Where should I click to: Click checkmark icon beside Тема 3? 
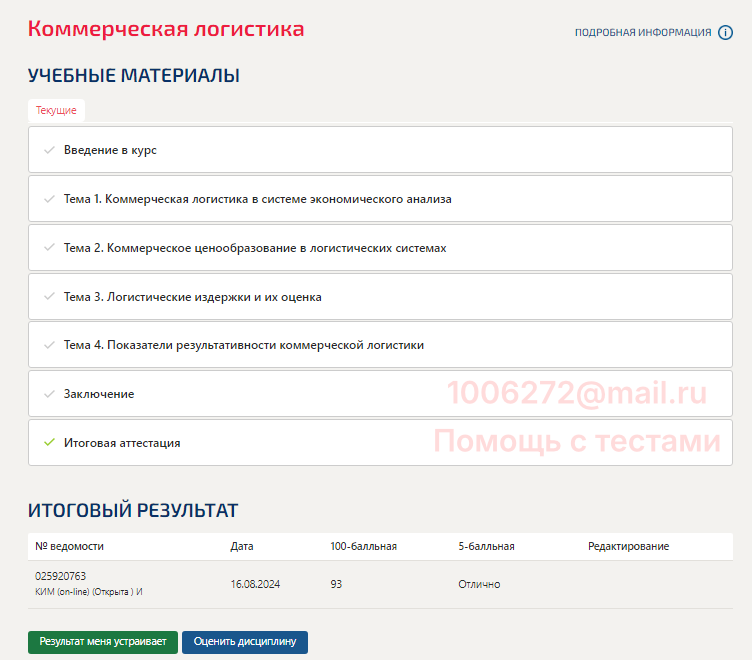click(x=48, y=297)
